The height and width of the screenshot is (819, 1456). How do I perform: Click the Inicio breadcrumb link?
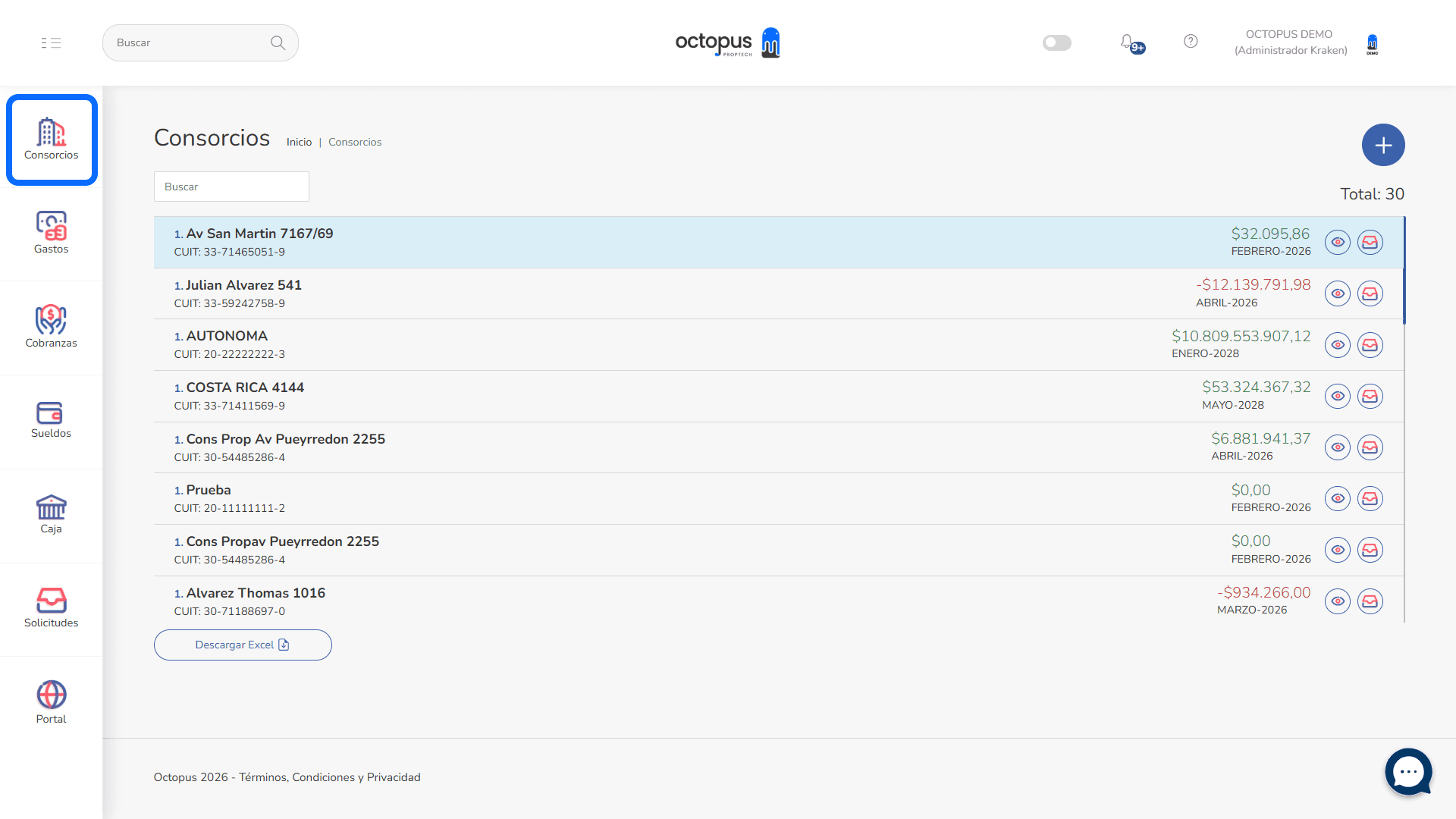coord(299,142)
